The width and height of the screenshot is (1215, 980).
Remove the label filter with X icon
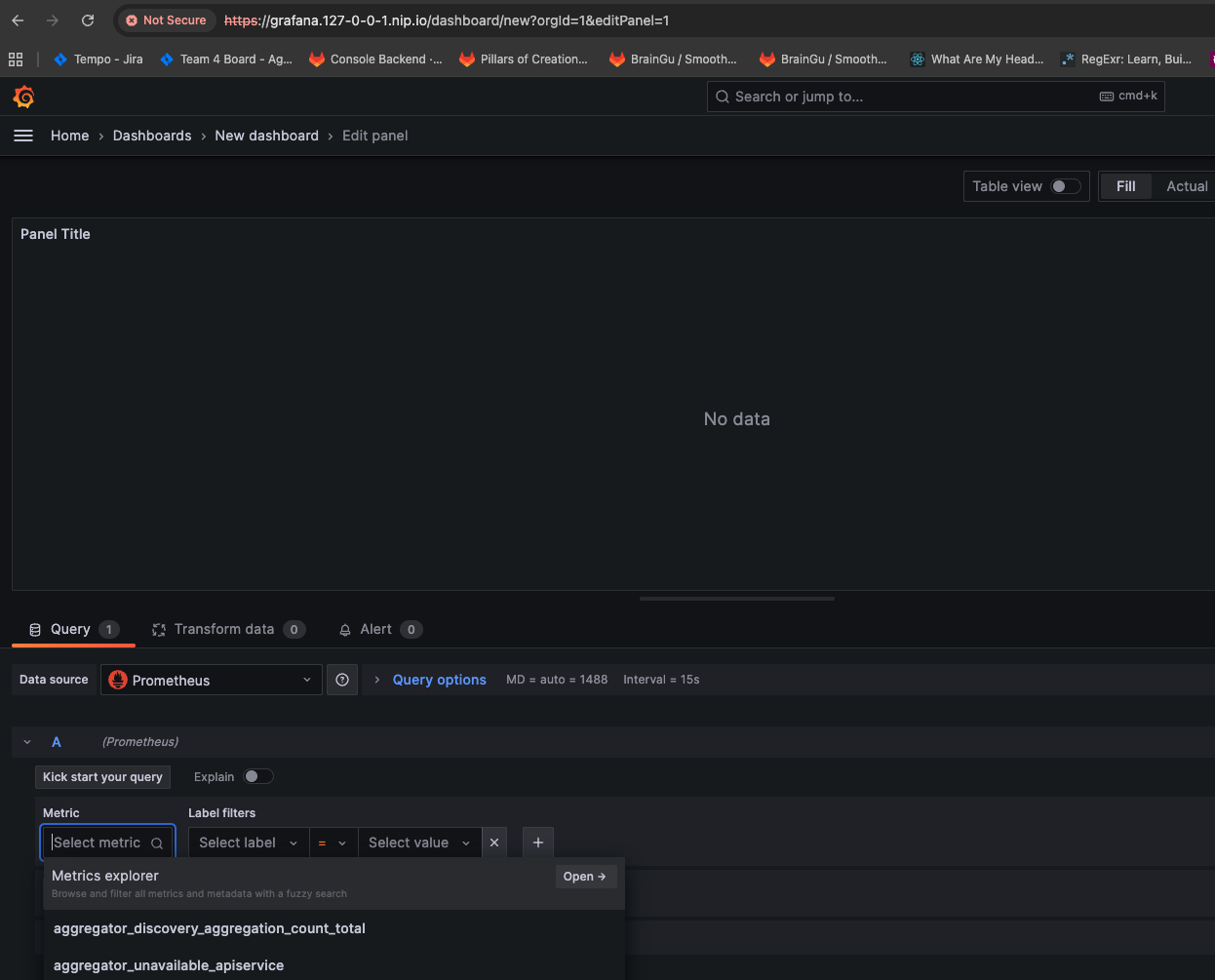(494, 843)
